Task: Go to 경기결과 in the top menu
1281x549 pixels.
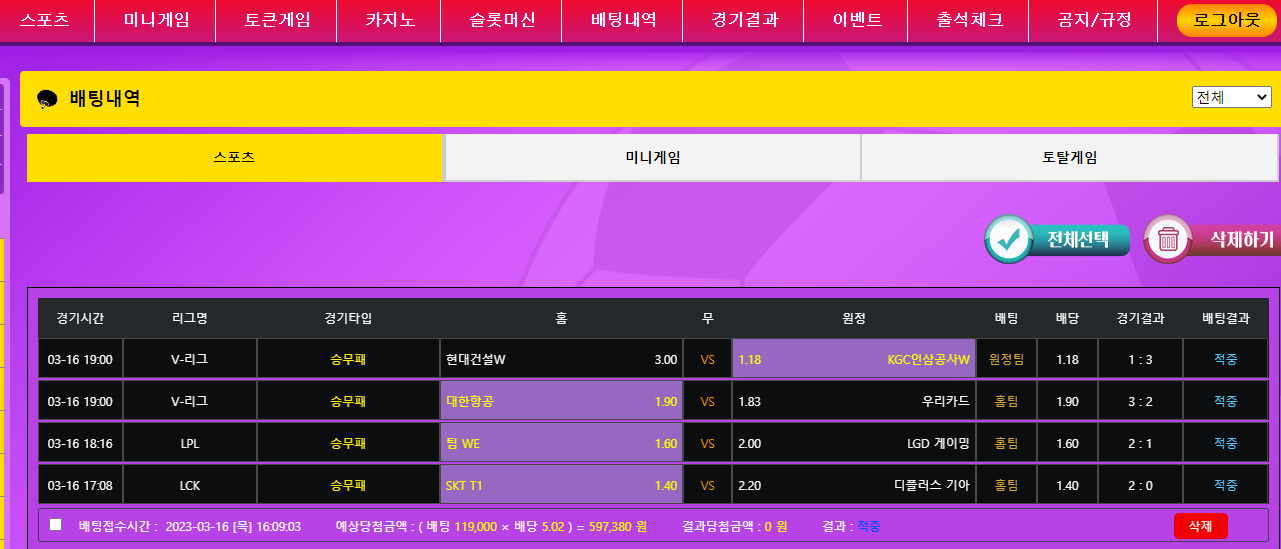Action: tap(745, 20)
